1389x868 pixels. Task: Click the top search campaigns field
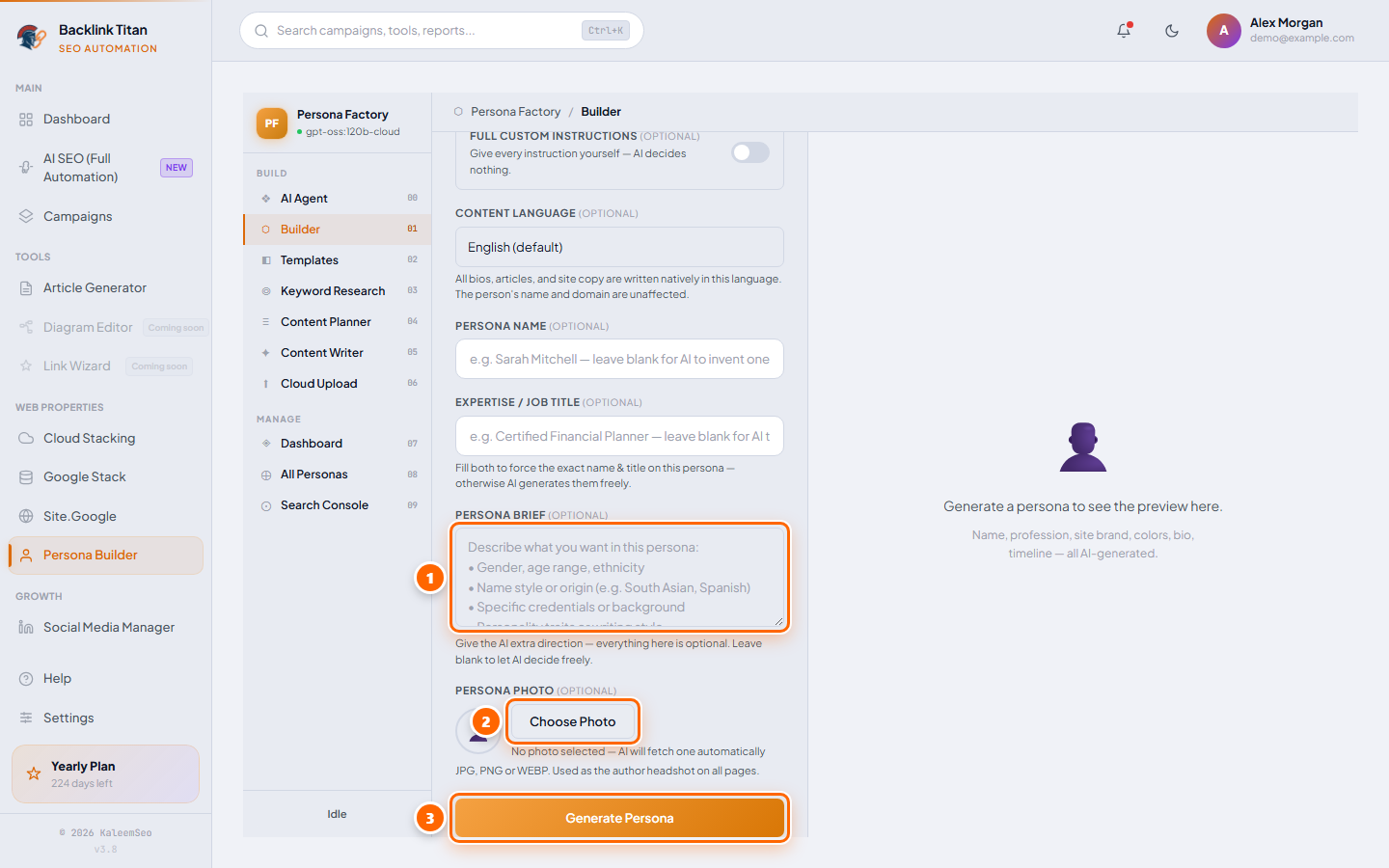pyautogui.click(x=442, y=31)
